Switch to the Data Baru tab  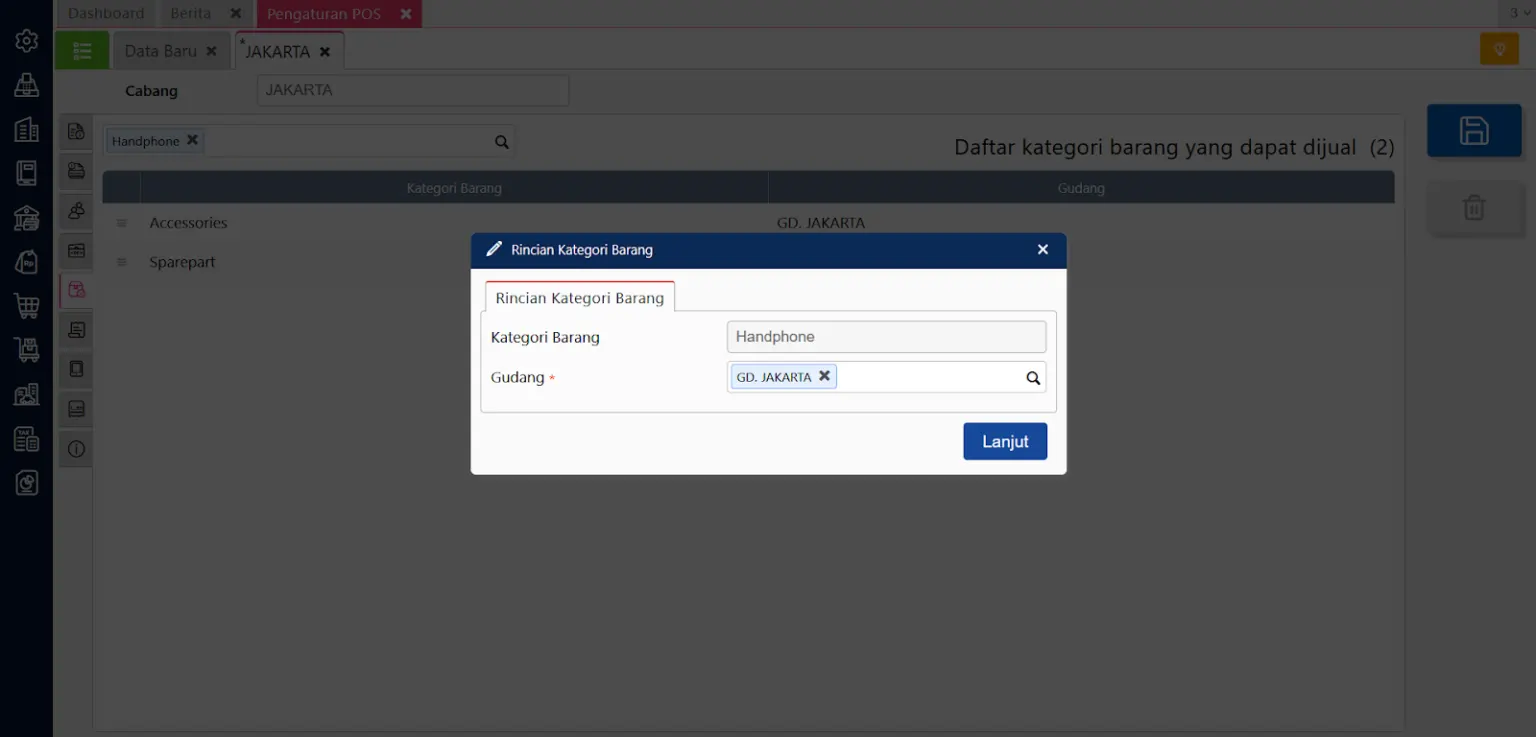[x=160, y=51]
